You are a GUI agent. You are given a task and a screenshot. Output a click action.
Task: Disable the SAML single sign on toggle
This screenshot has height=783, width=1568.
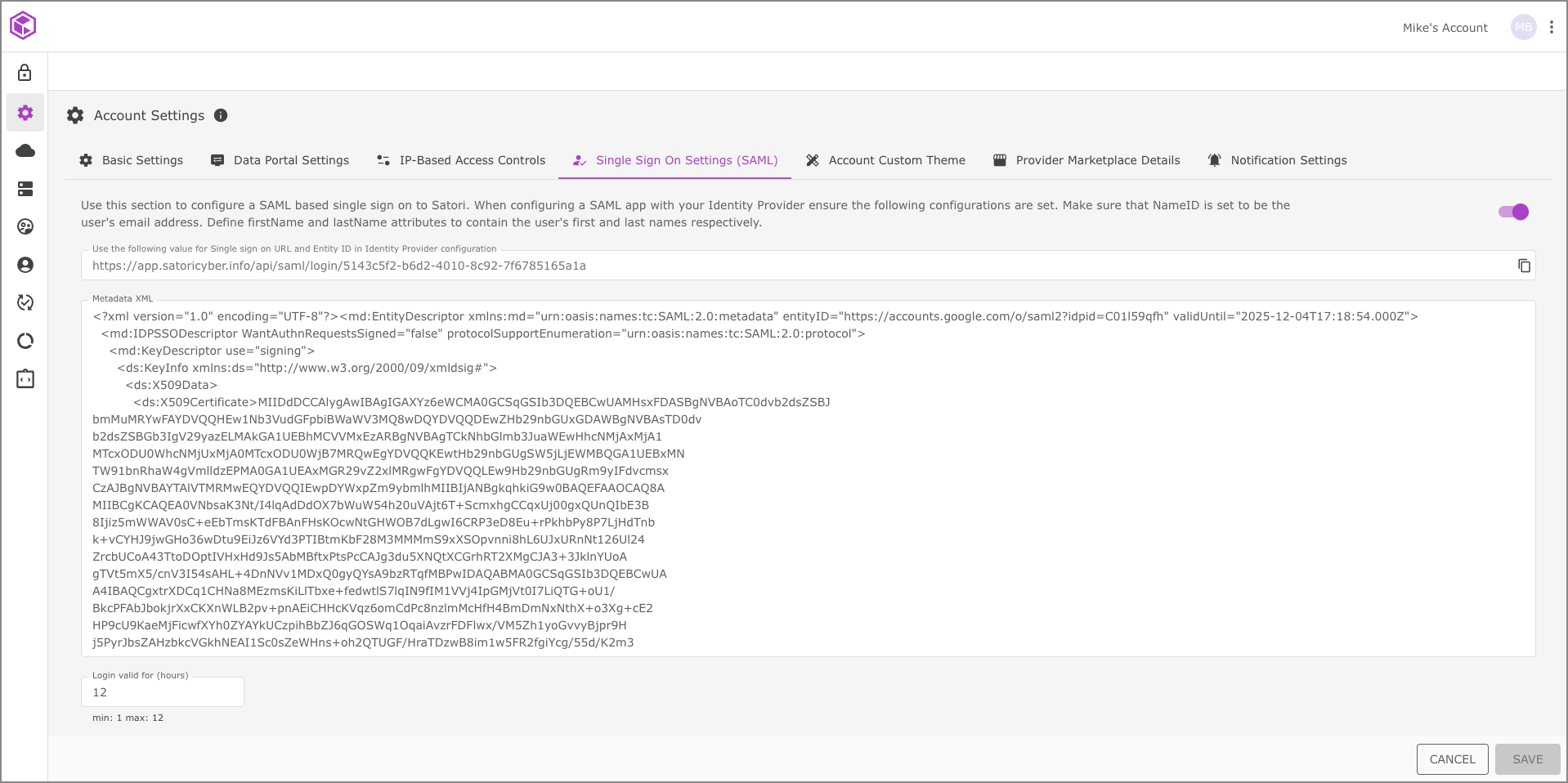[x=1513, y=213]
